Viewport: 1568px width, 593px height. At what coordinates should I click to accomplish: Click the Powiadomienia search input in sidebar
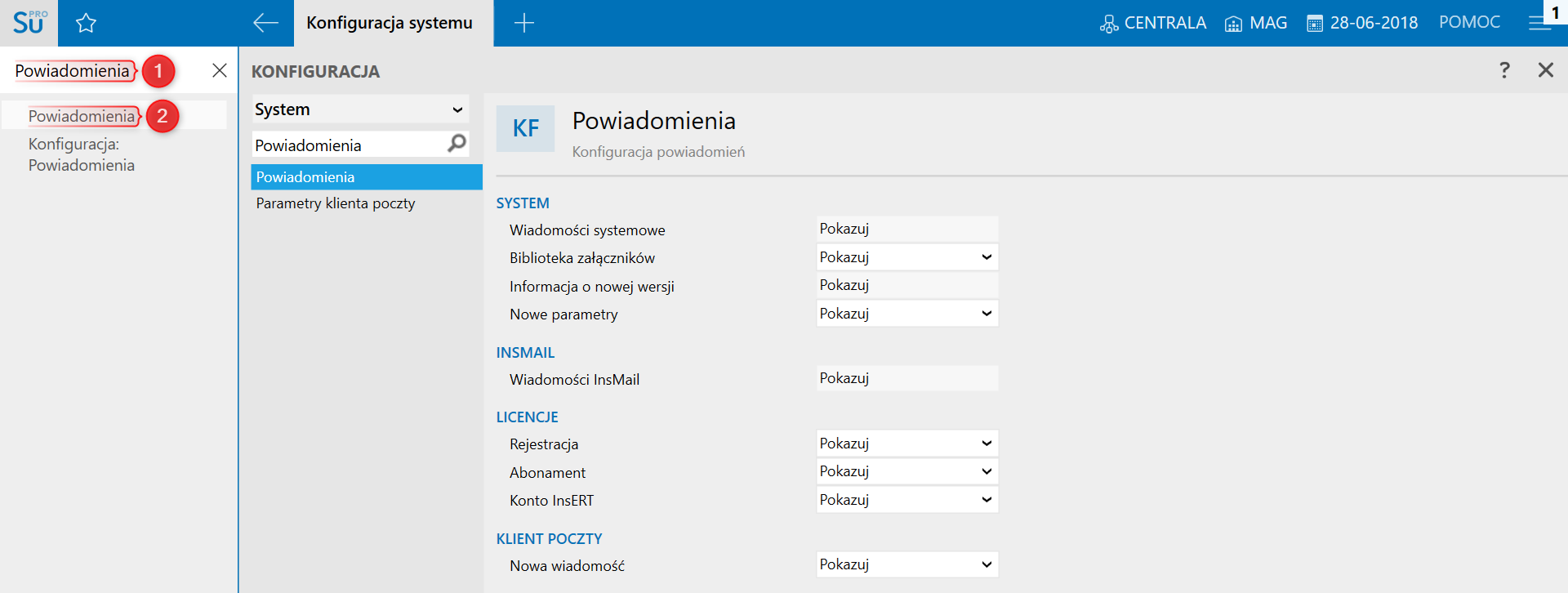coord(72,71)
